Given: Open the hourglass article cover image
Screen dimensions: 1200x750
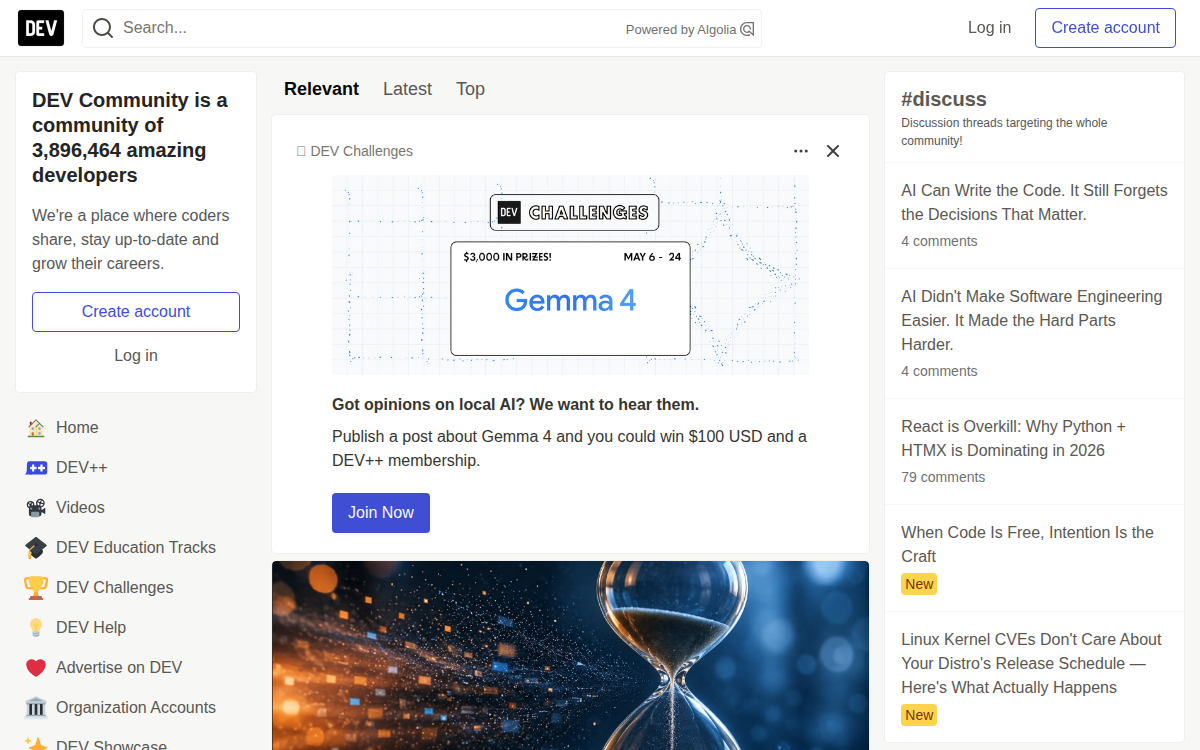Looking at the screenshot, I should click(570, 655).
